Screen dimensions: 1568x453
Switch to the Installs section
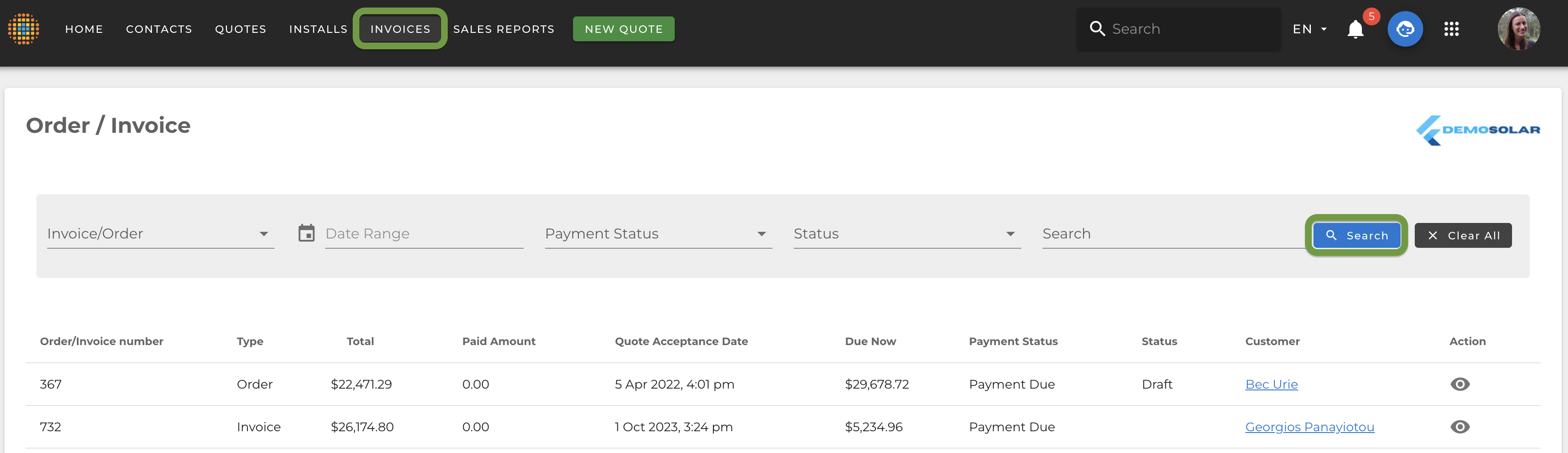click(x=318, y=29)
